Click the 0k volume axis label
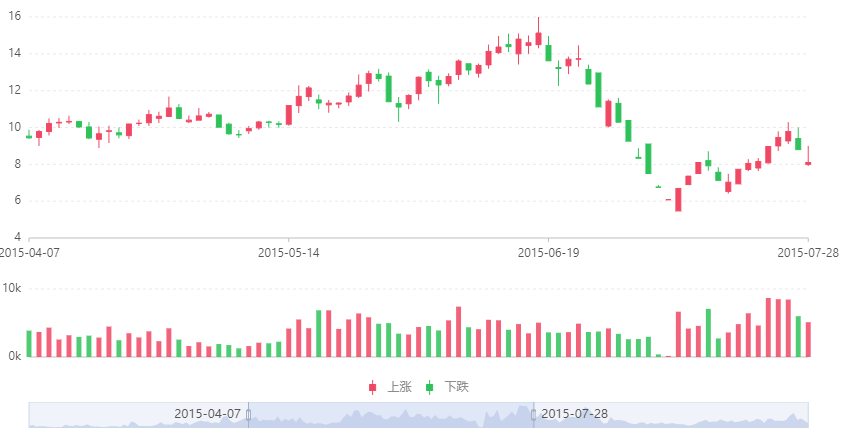This screenshot has width=853, height=438. pyautogui.click(x=14, y=356)
